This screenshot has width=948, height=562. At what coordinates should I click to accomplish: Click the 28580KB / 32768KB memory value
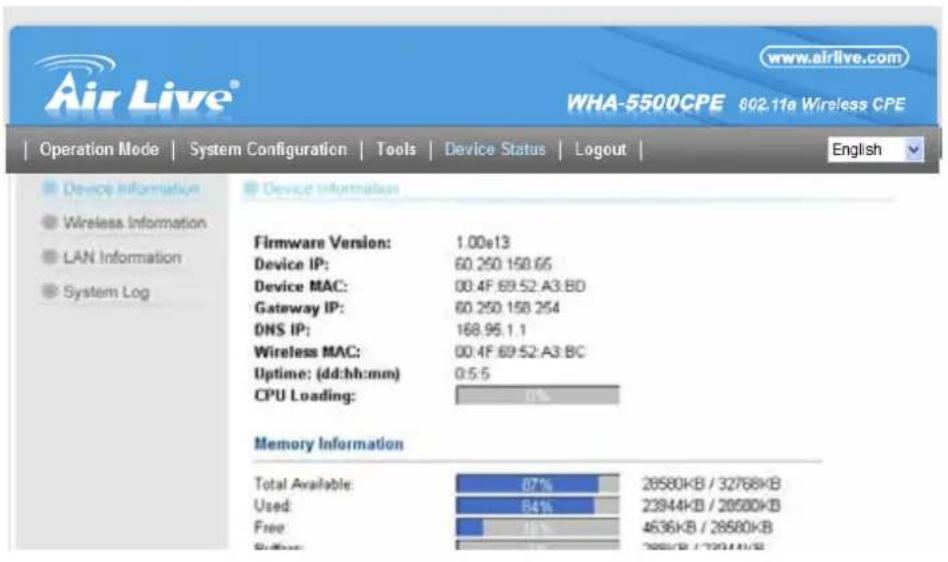coord(712,484)
